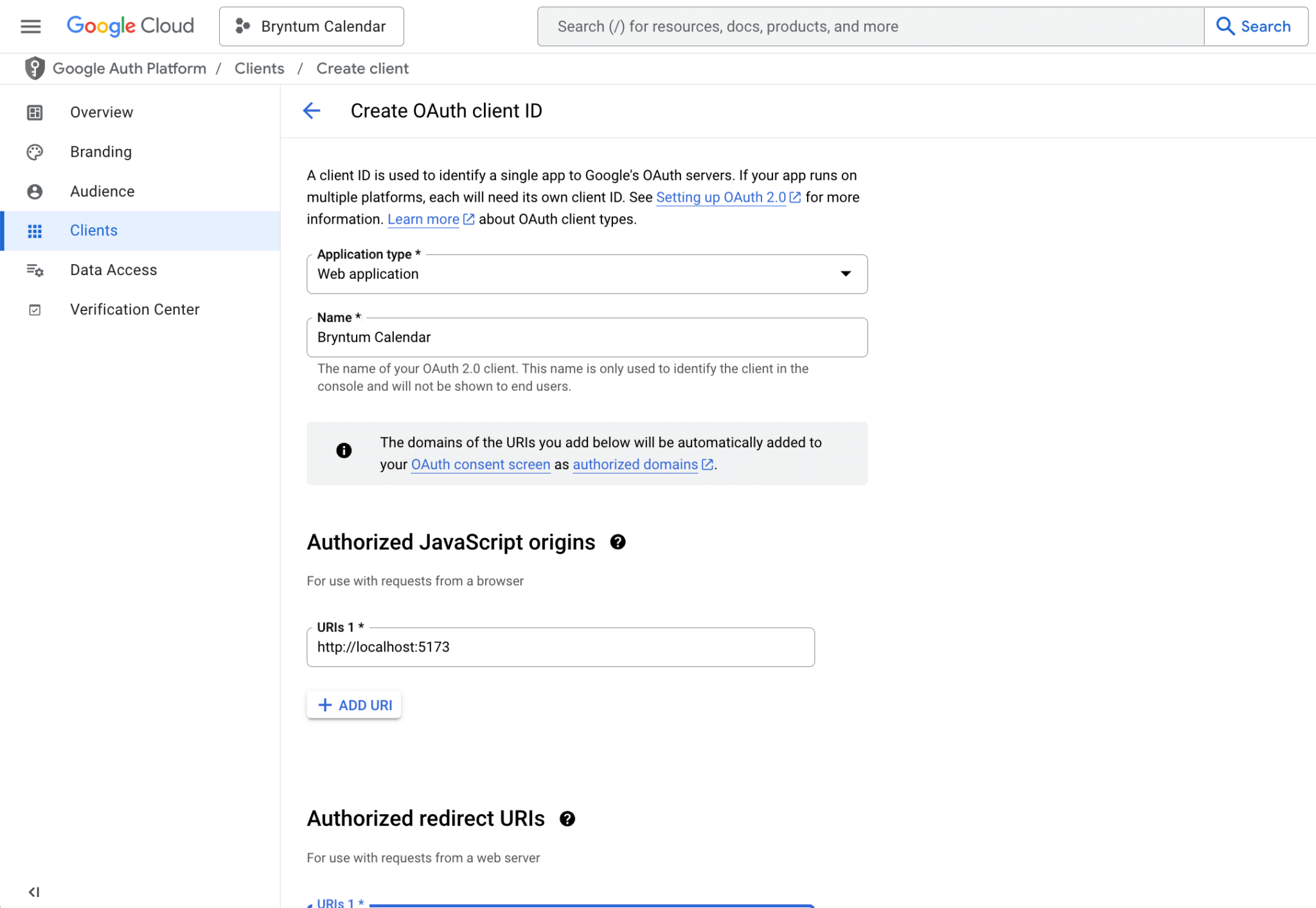Image resolution: width=1316 pixels, height=908 pixels.
Task: Open the Application type dropdown
Action: pyautogui.click(x=587, y=274)
